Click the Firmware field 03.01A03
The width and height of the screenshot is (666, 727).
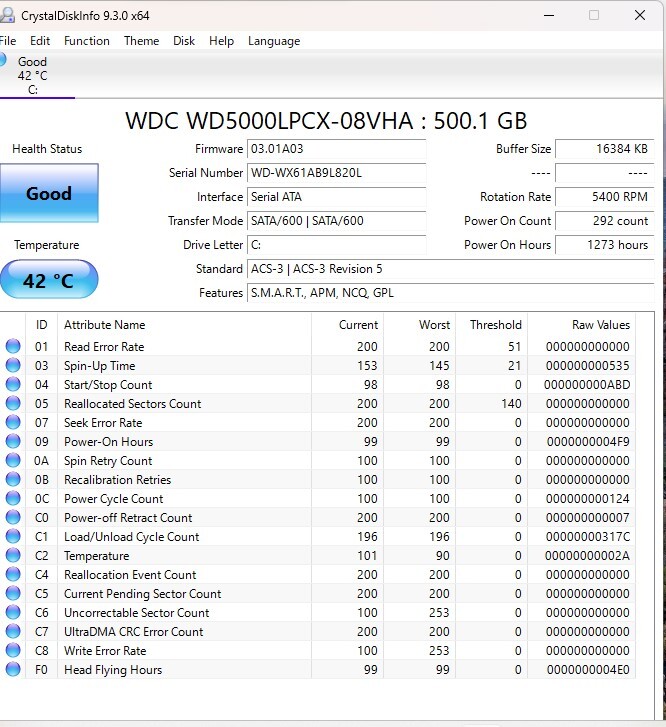pos(336,149)
